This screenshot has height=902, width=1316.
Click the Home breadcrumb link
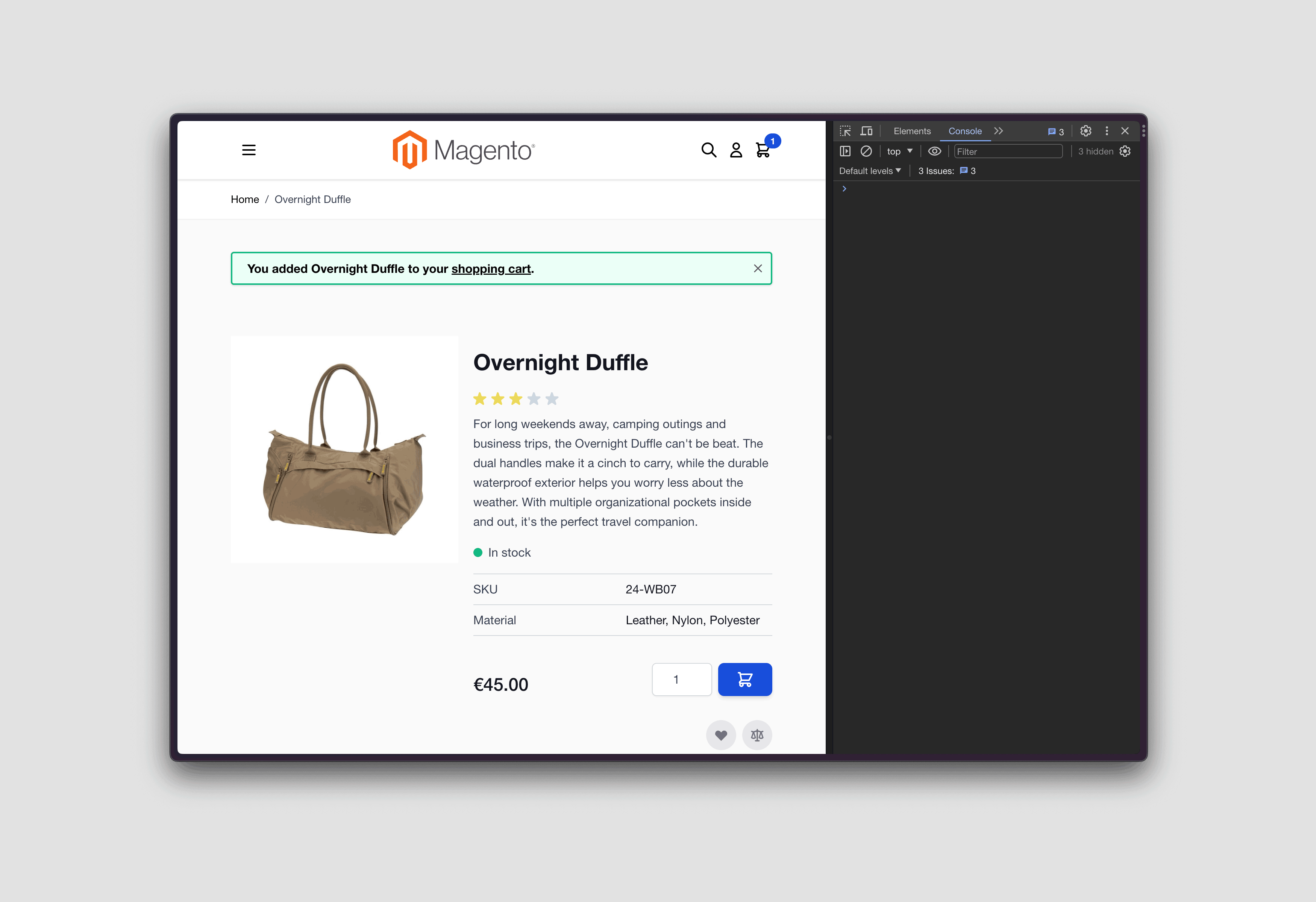[244, 199]
